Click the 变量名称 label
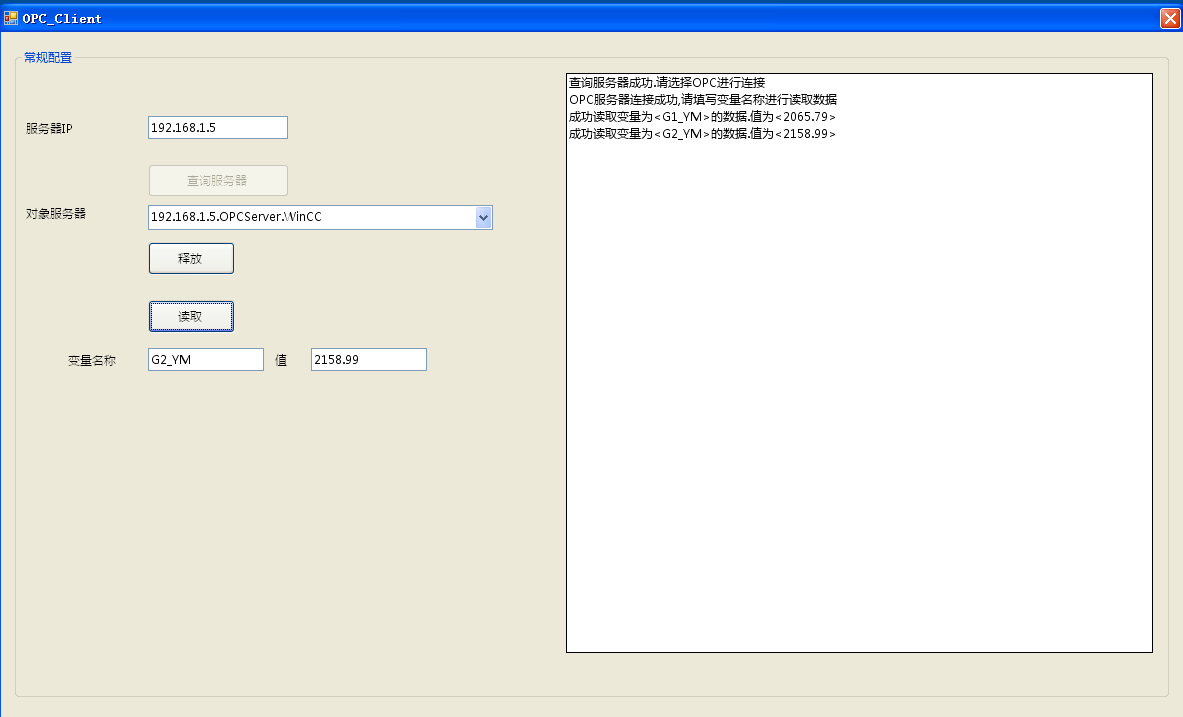The width and height of the screenshot is (1183, 717). tap(92, 361)
